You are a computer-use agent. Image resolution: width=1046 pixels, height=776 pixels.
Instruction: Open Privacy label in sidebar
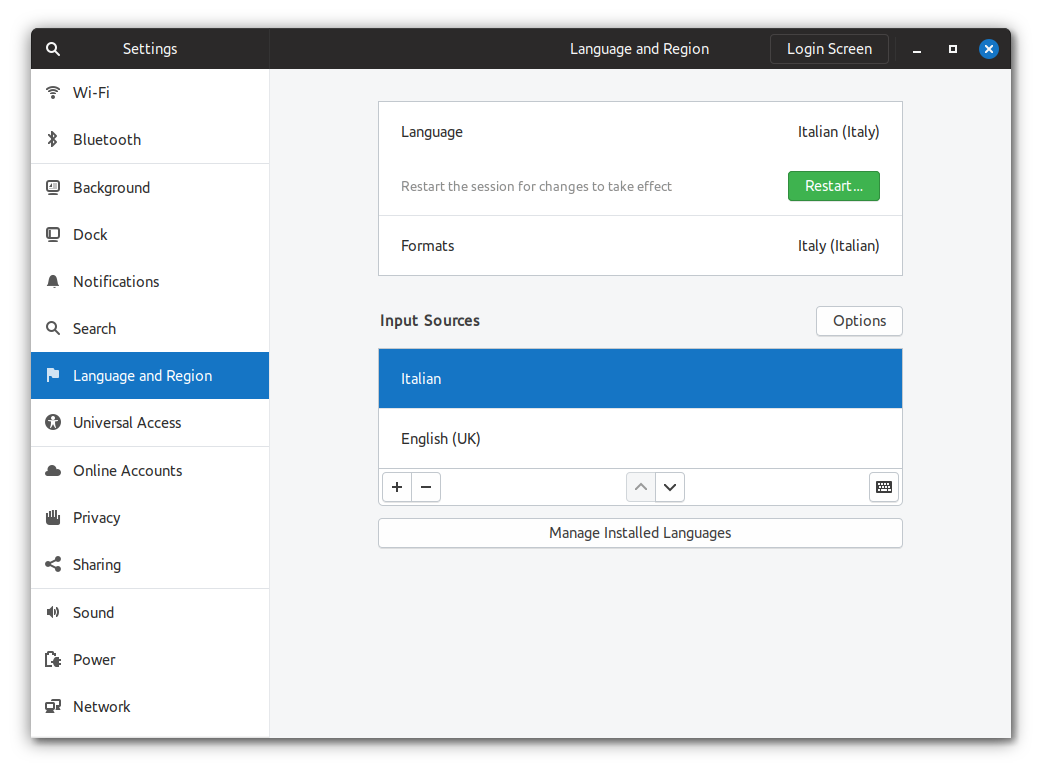pos(97,518)
